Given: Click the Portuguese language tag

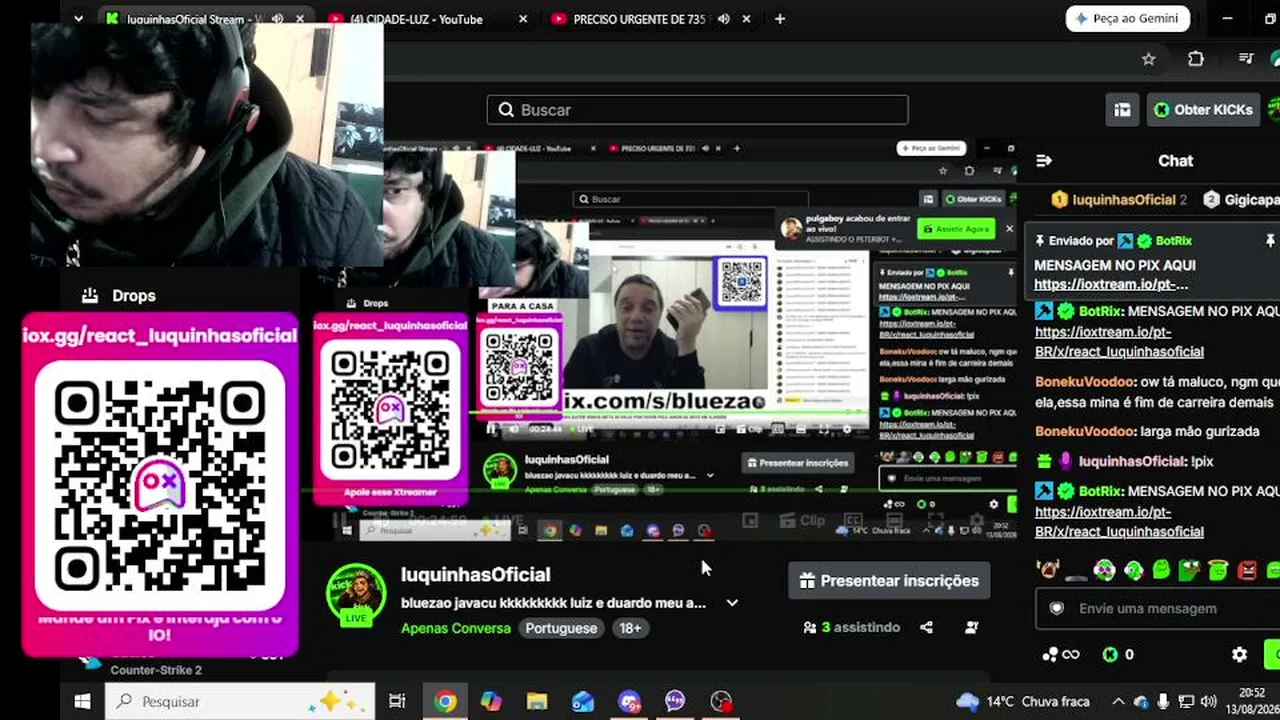Looking at the screenshot, I should 561,628.
